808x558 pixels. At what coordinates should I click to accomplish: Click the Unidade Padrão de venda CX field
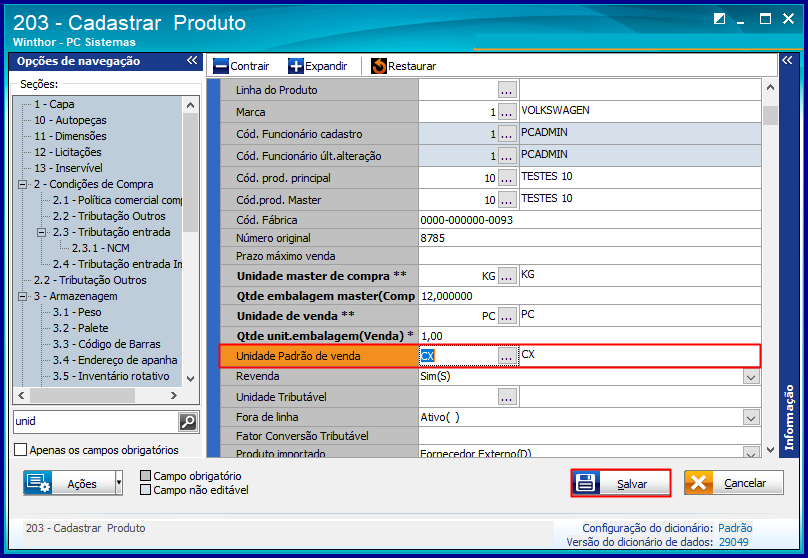tap(458, 356)
